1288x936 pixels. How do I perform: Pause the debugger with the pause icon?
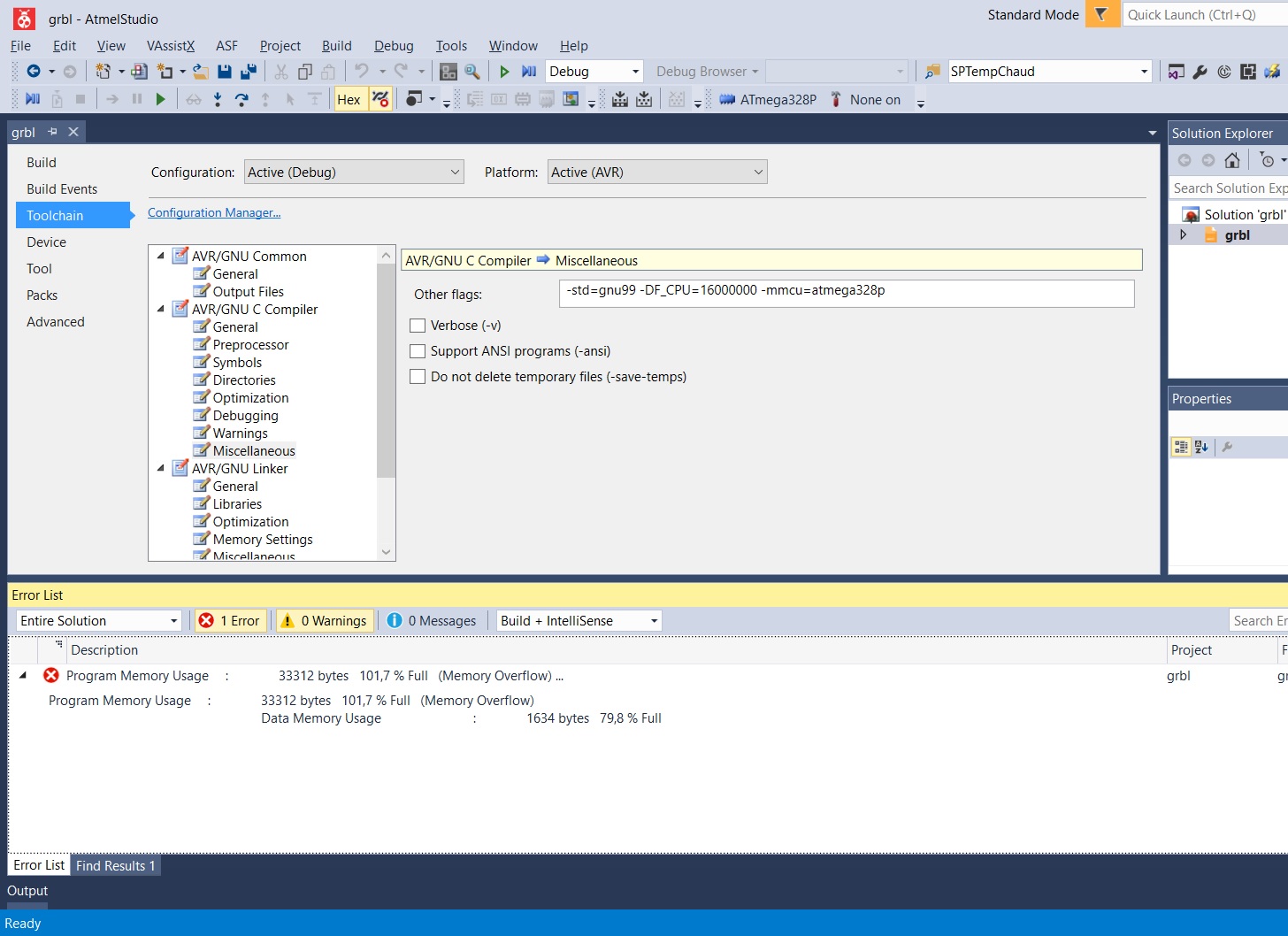137,98
